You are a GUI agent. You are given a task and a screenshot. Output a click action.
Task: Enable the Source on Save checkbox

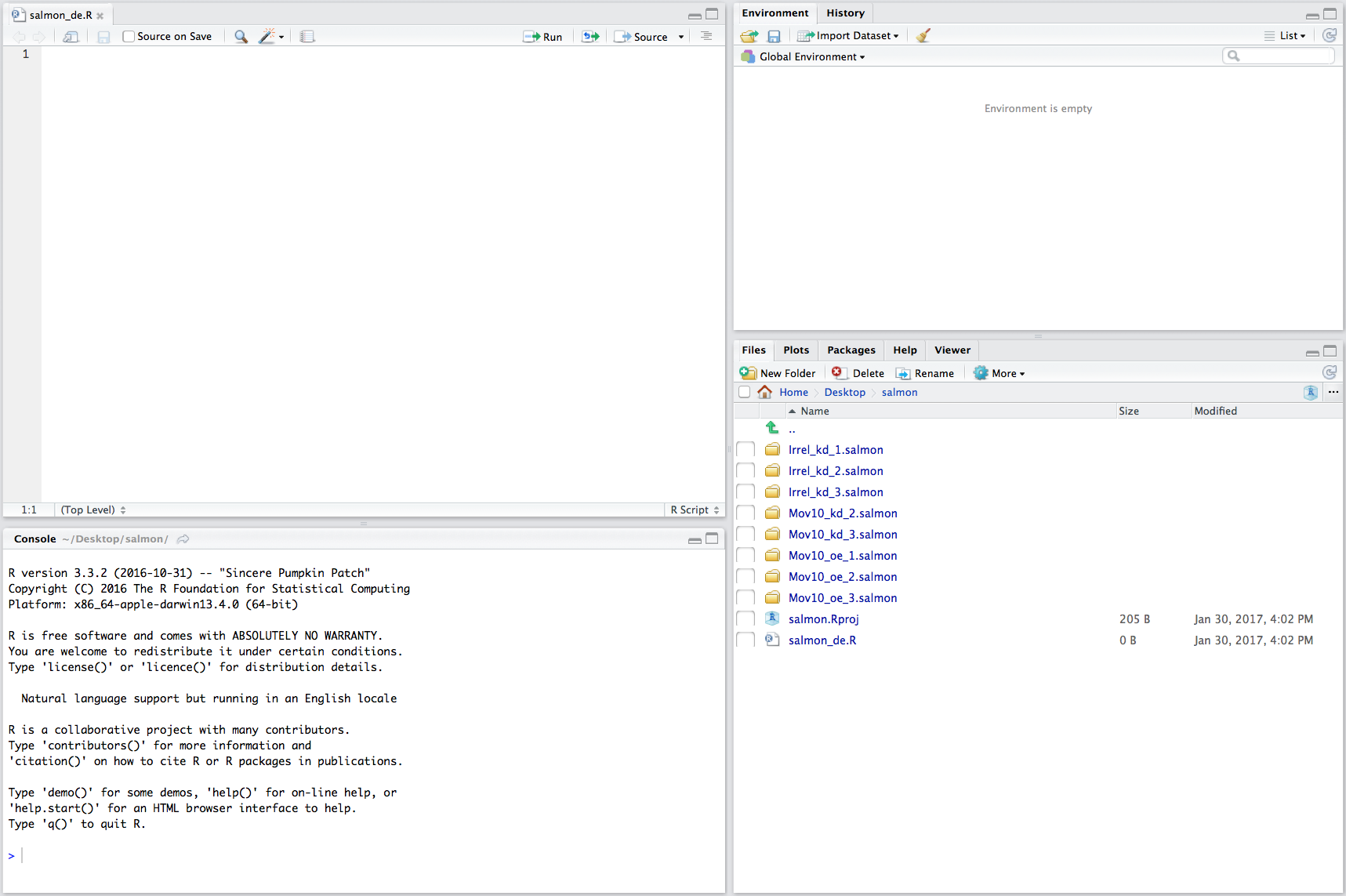(x=129, y=37)
